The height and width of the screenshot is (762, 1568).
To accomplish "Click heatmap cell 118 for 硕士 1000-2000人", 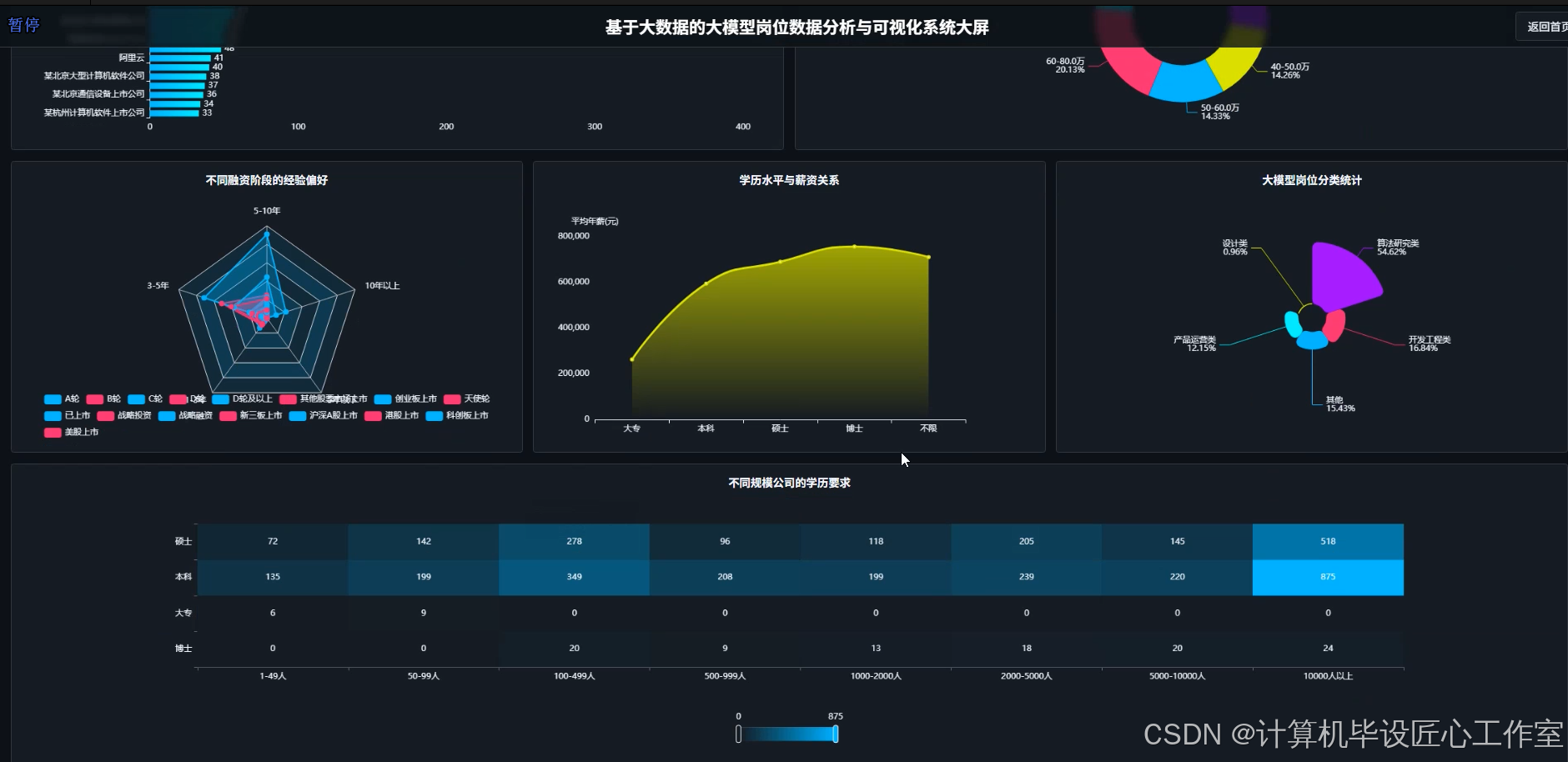I will [x=876, y=541].
